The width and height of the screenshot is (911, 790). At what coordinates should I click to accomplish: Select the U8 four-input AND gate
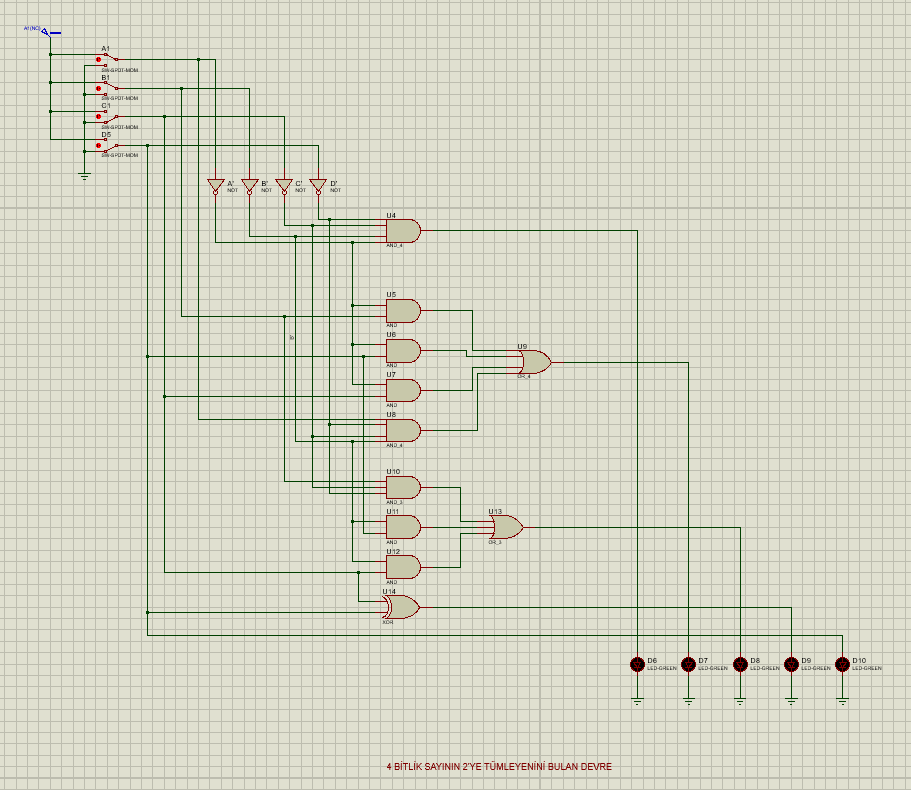[x=404, y=430]
